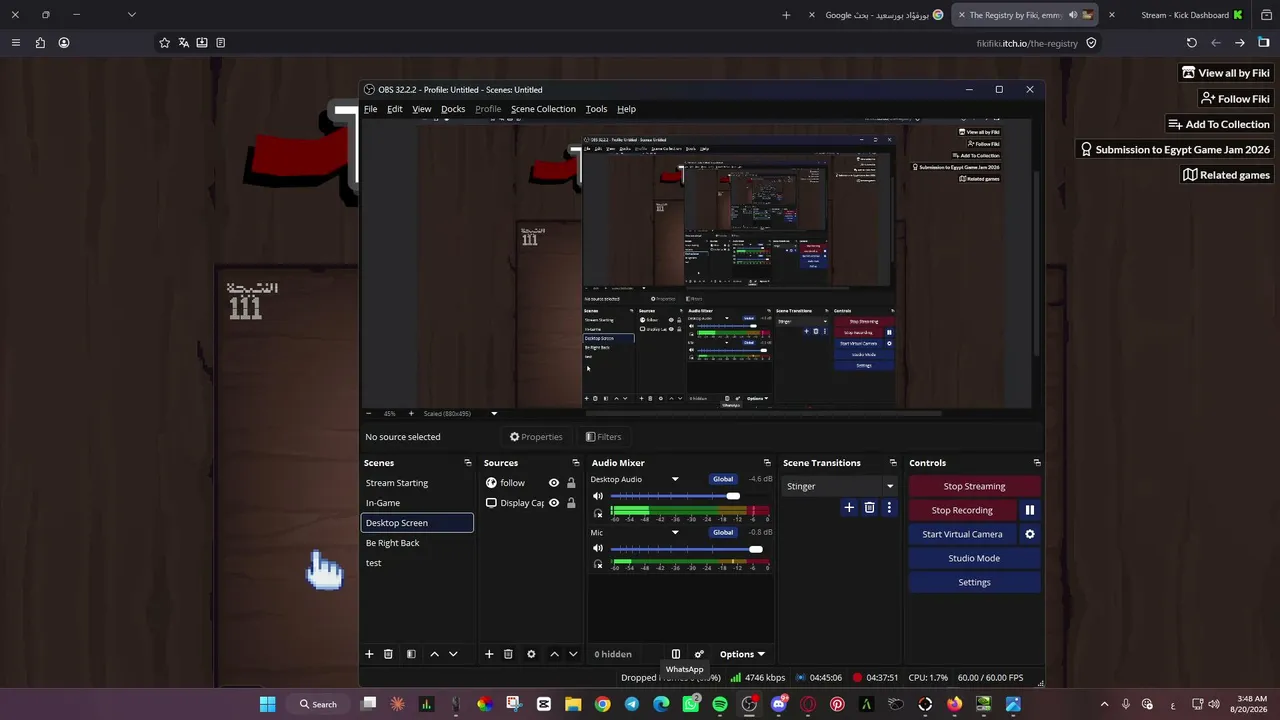Toggle Mic monitoring headphone icon
The width and height of the screenshot is (1280, 720).
pos(598,565)
